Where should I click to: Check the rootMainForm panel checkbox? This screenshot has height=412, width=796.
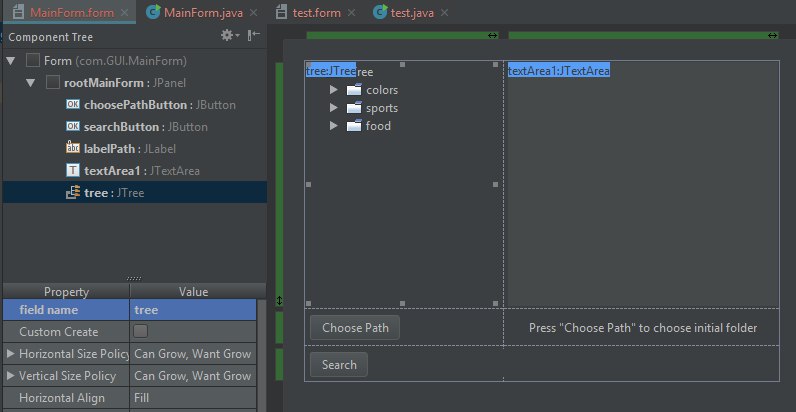point(54,83)
